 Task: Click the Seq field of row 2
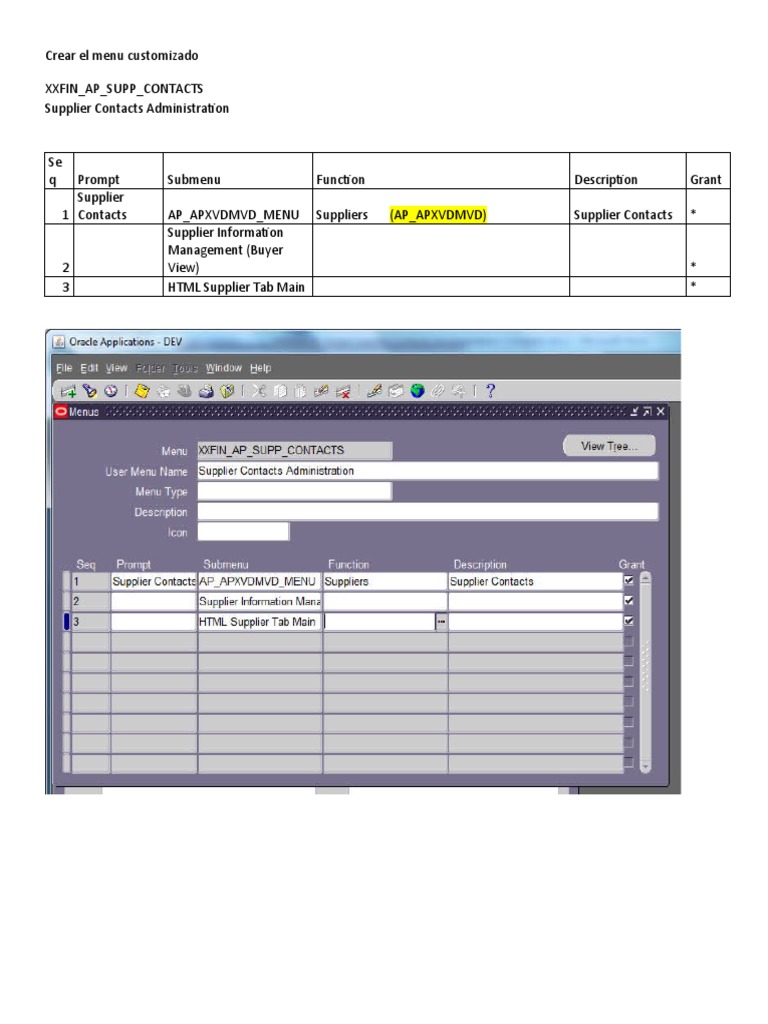click(x=90, y=601)
